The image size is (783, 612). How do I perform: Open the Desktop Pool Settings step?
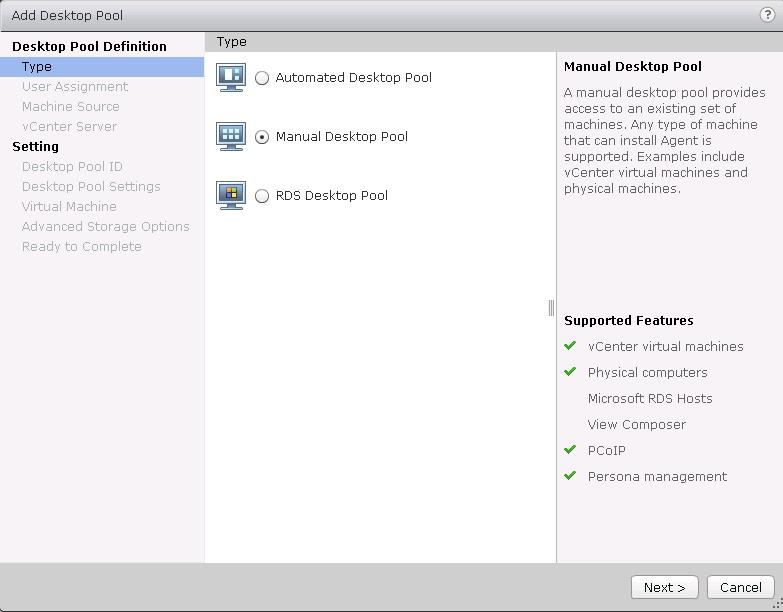[x=91, y=187]
